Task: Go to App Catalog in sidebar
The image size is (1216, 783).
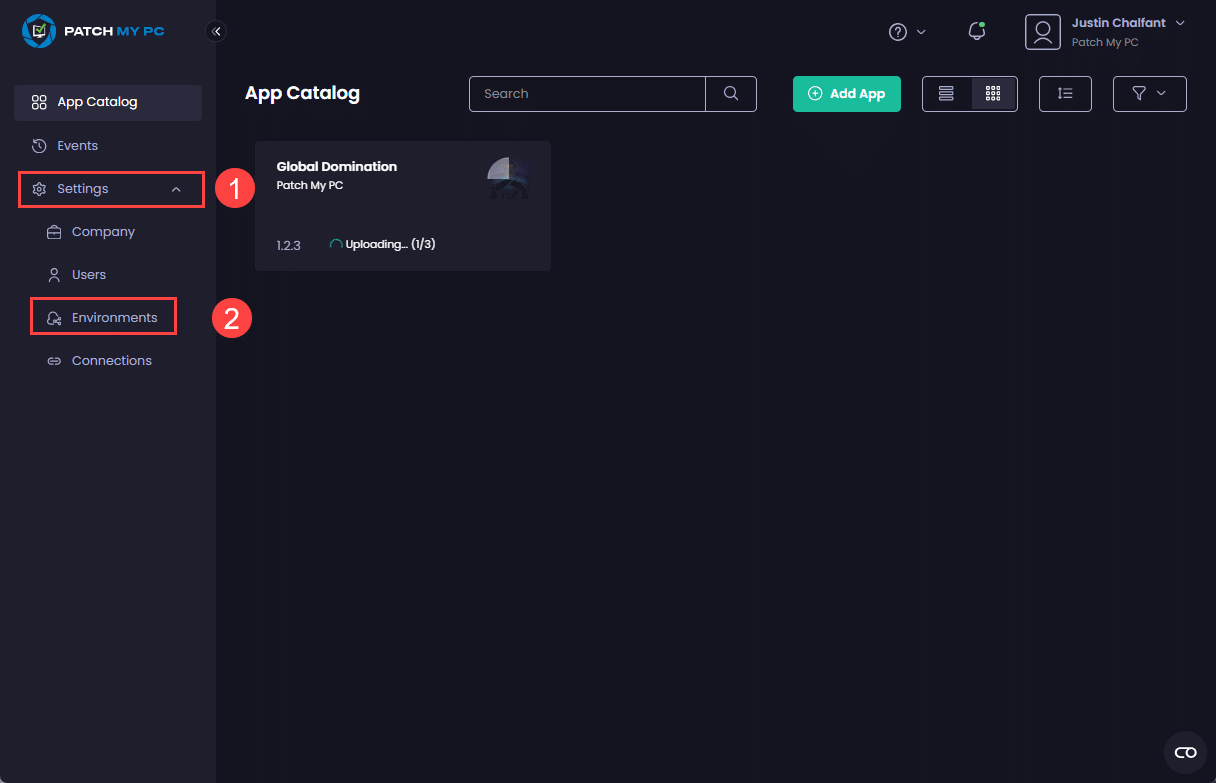Action: coord(97,102)
